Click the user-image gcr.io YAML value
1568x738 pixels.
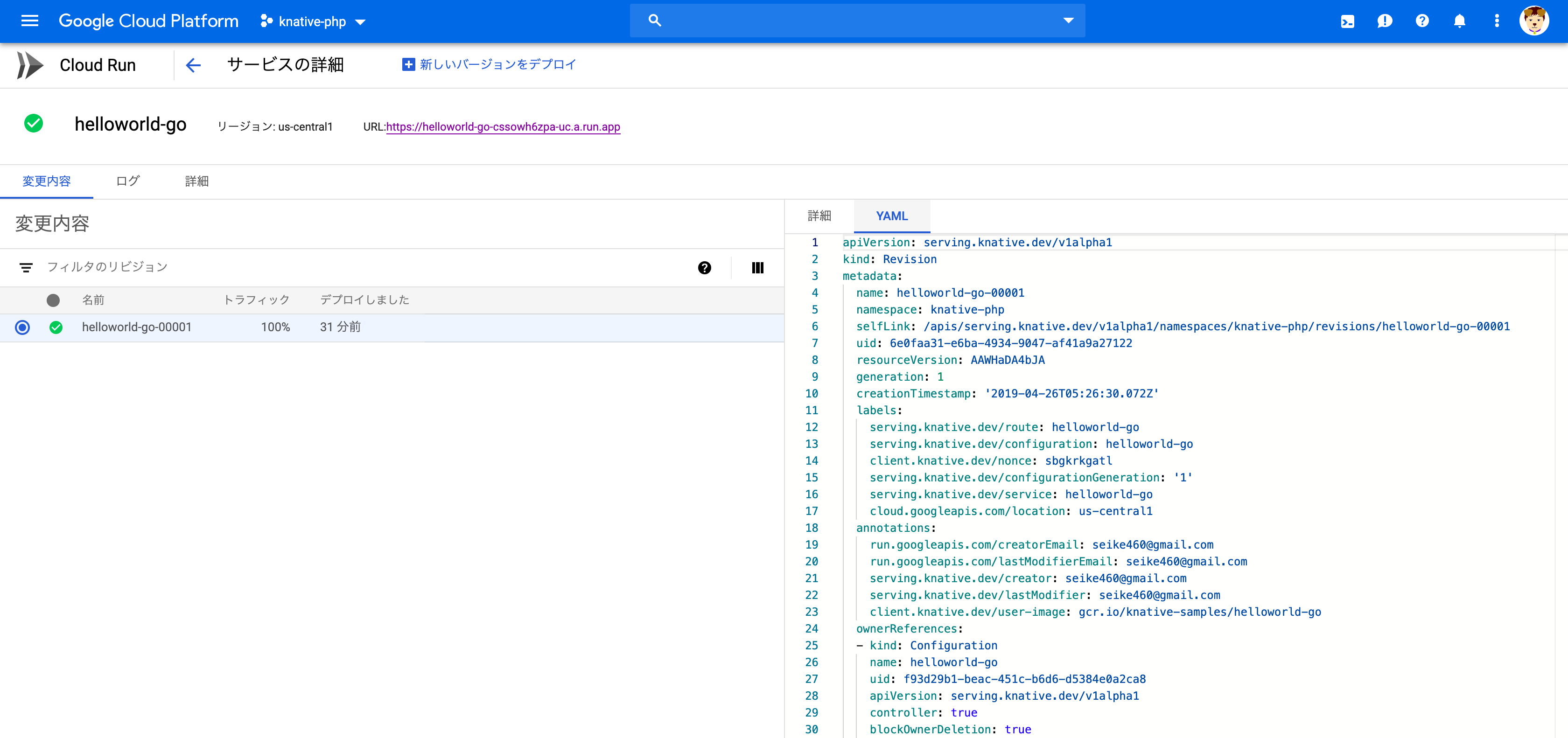pos(1199,612)
